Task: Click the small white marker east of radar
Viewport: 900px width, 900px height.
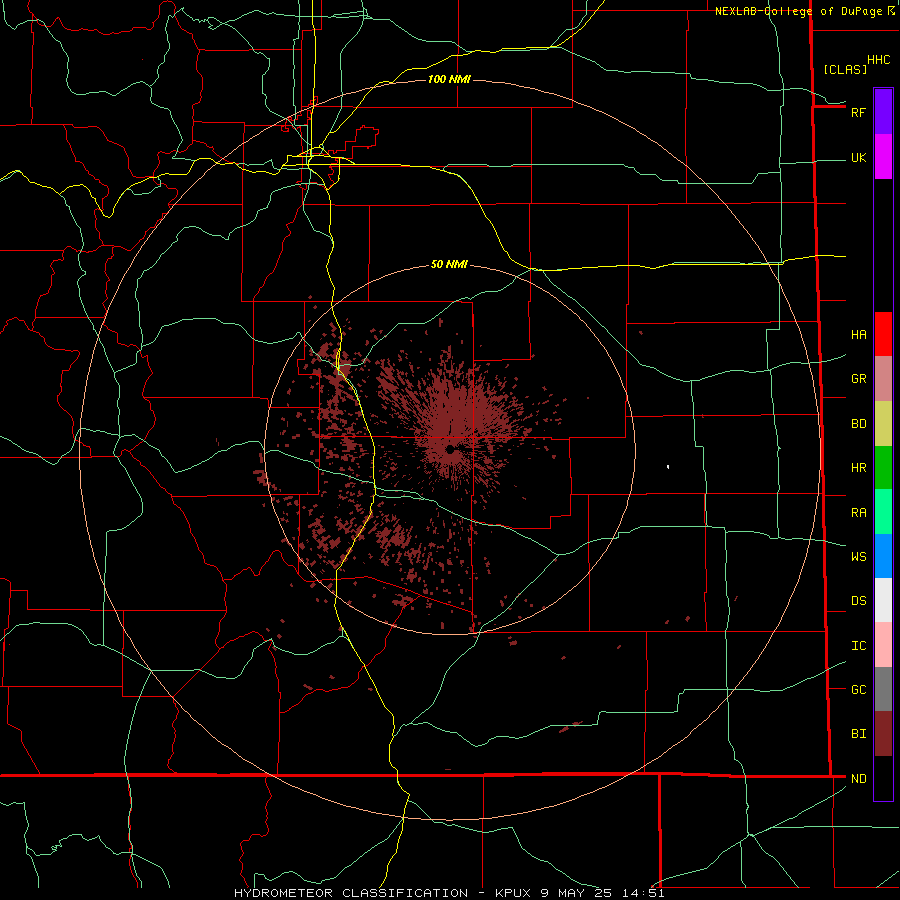Action: (x=668, y=467)
